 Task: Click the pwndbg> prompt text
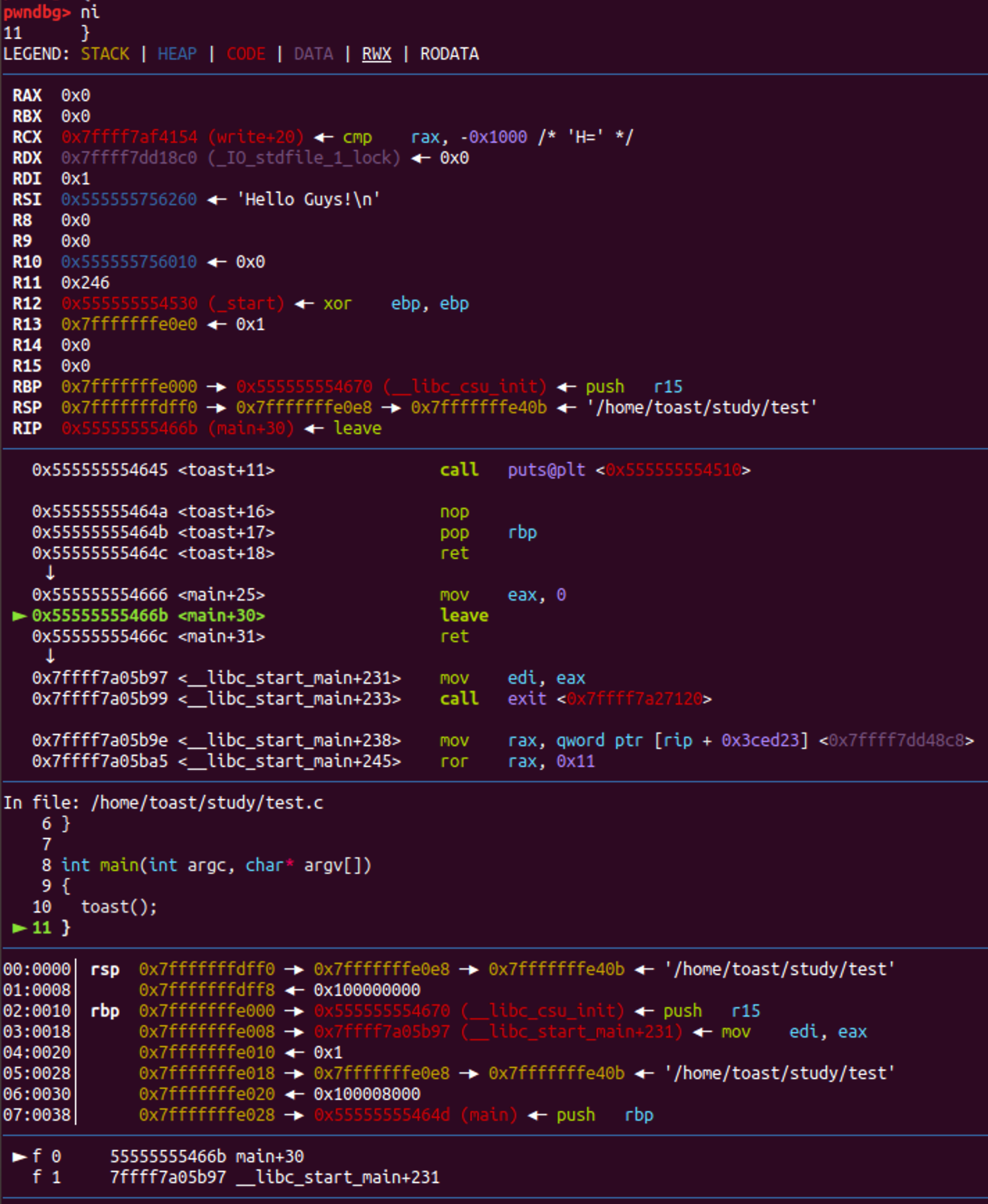pos(37,12)
